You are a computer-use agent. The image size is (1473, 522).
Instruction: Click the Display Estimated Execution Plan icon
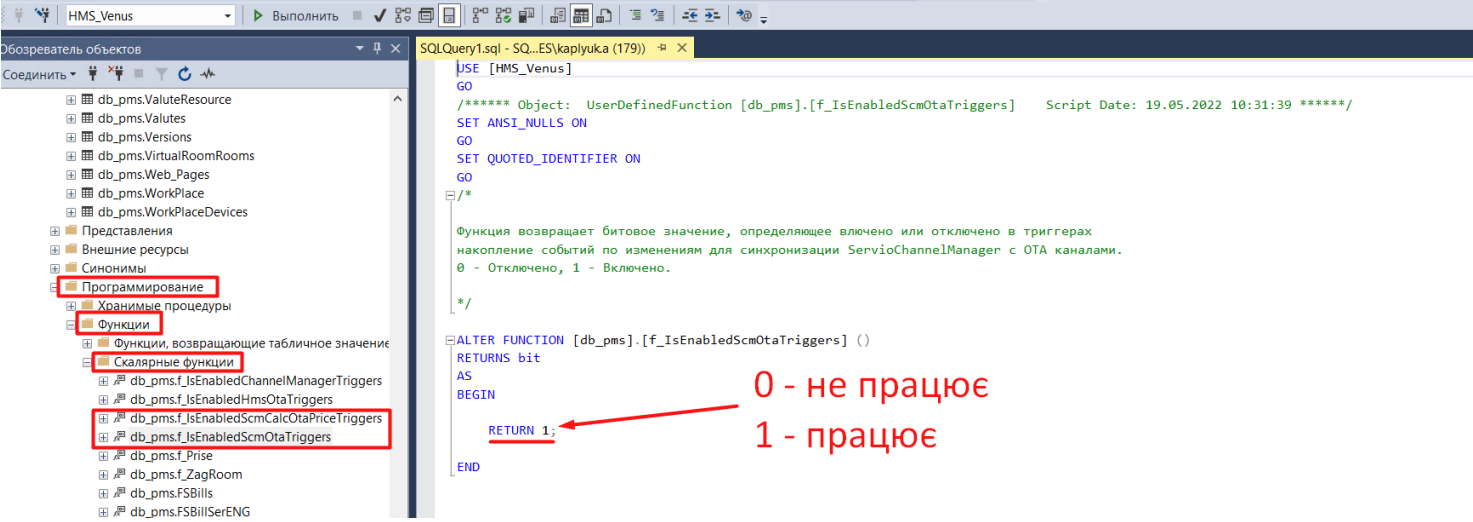pos(403,16)
